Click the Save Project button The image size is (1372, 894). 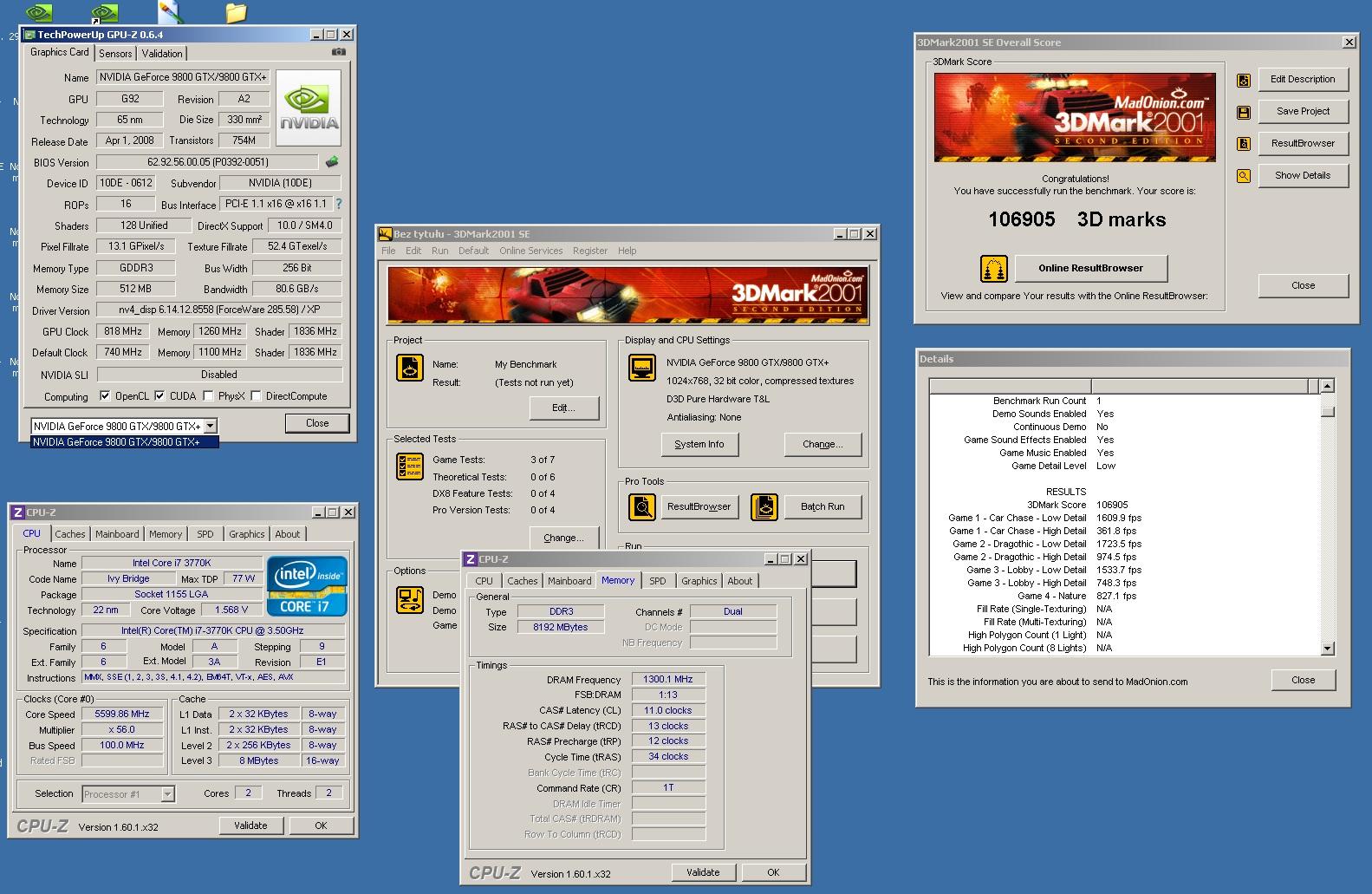pyautogui.click(x=1303, y=111)
